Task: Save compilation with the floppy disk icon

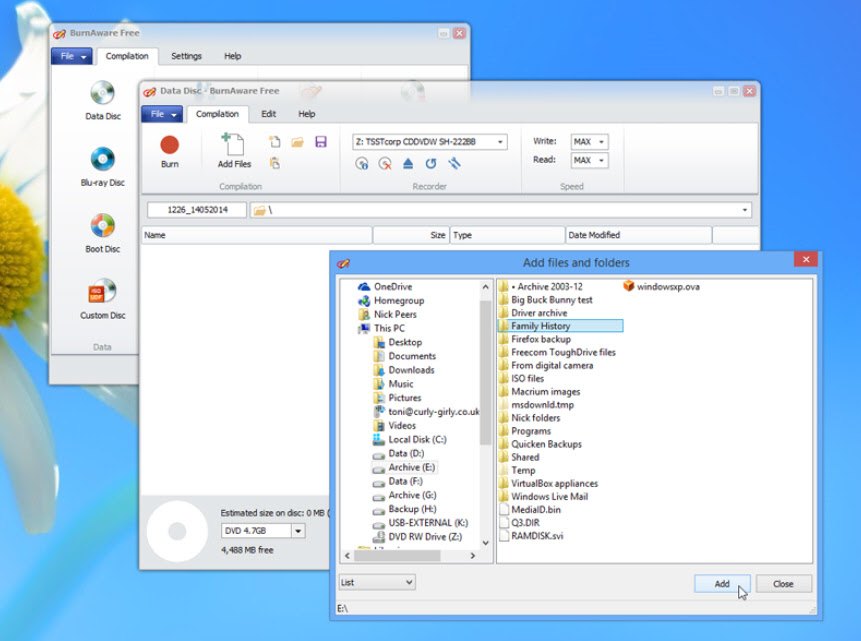Action: pos(321,142)
